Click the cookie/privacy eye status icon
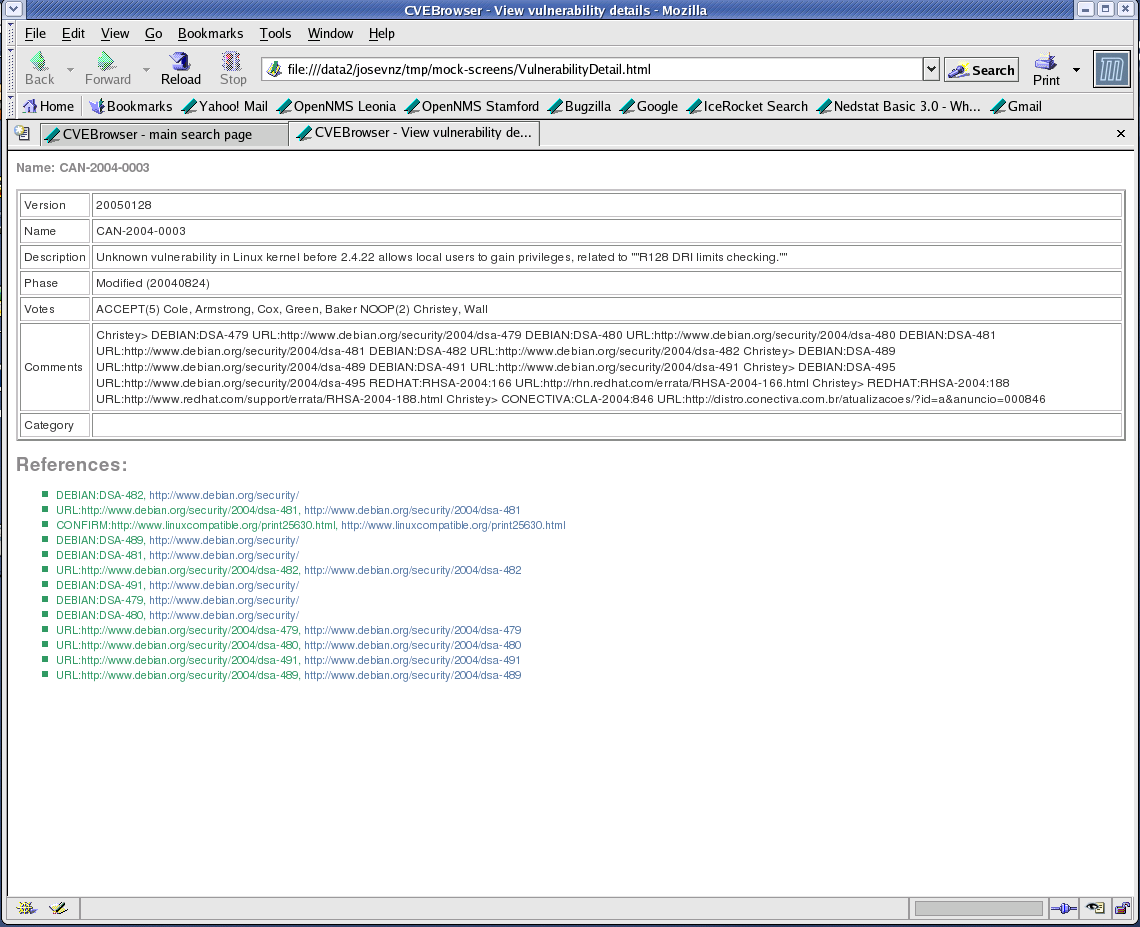 click(1095, 908)
